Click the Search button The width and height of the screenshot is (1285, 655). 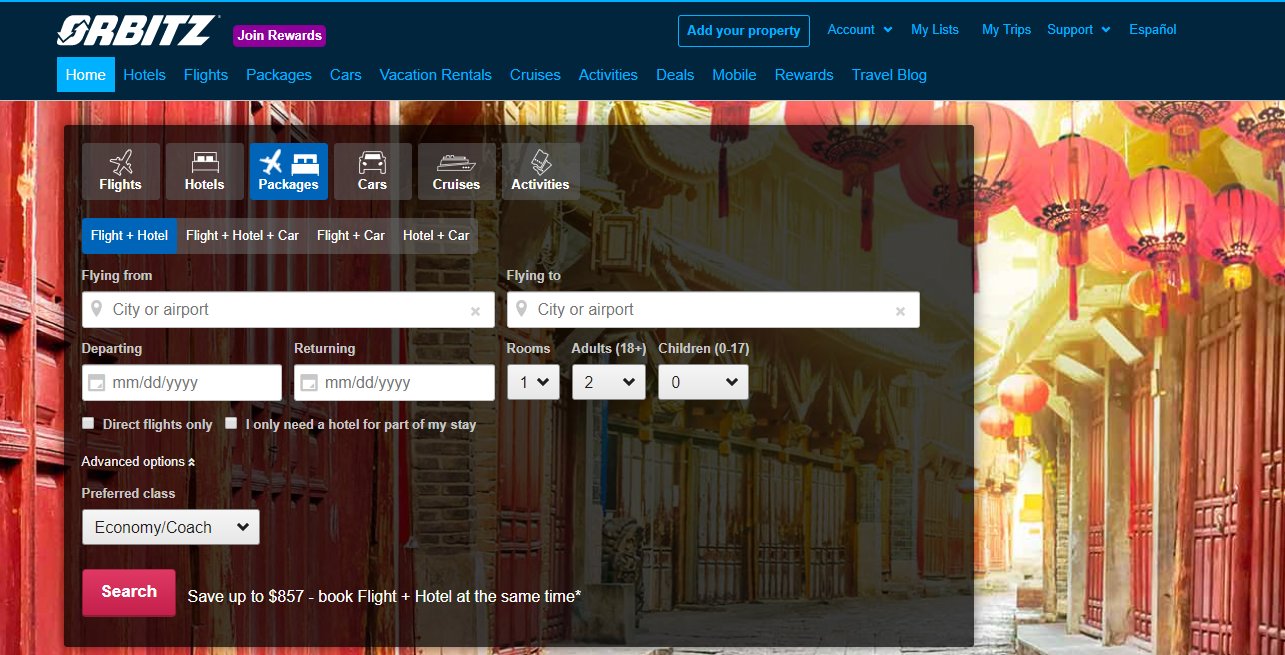(128, 592)
